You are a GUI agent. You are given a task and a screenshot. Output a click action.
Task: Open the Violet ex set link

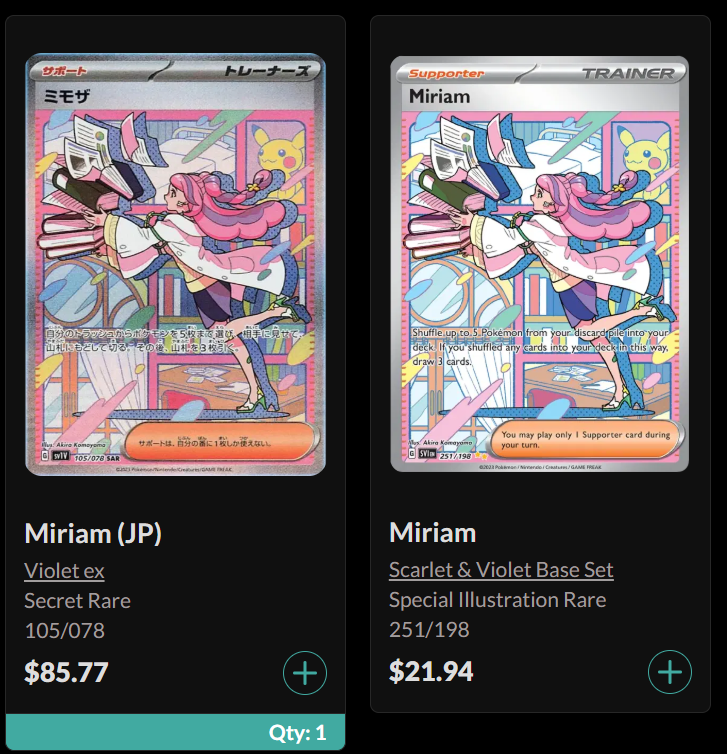(64, 571)
